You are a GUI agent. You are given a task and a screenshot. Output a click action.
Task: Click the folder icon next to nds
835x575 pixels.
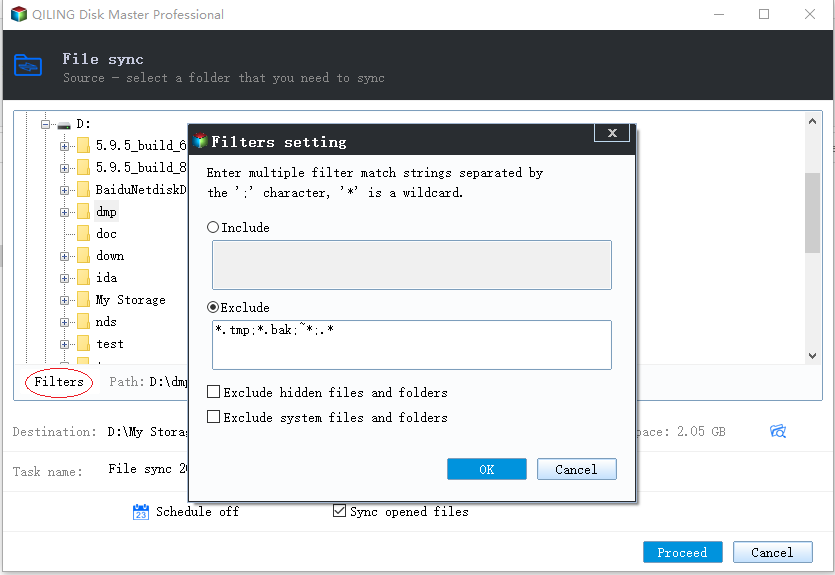(x=83, y=322)
